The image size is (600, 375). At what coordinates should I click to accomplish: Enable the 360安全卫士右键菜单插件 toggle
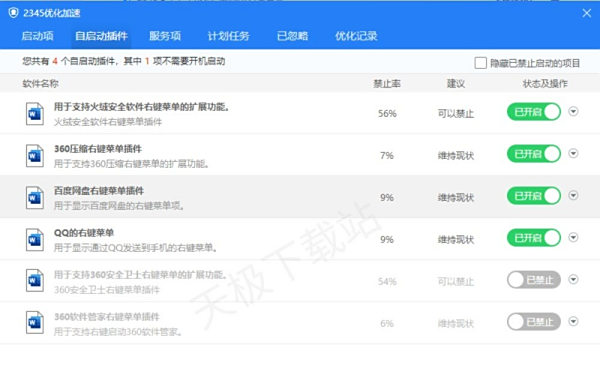tap(534, 280)
